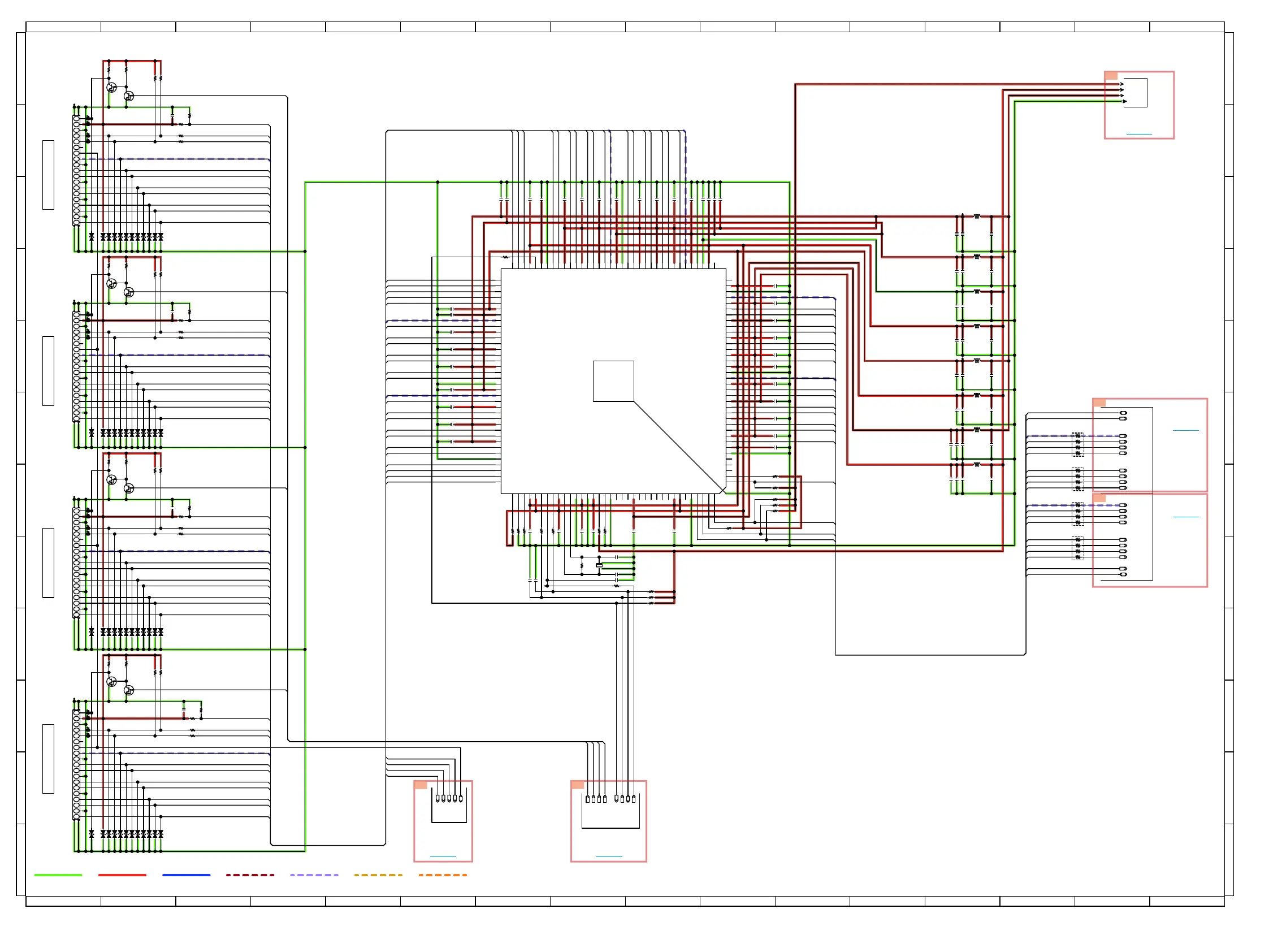Viewport: 1282px width, 952px height.
Task: Open the blue link in bottom-center pink box
Action: [608, 857]
